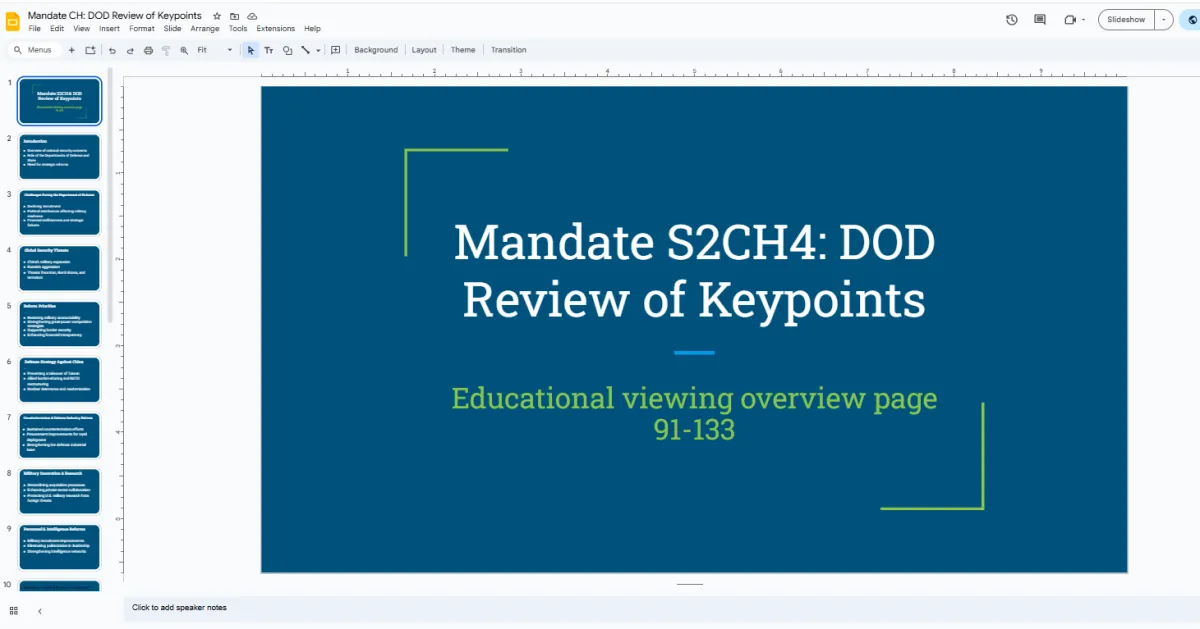The height and width of the screenshot is (629, 1200).
Task: Rename the presentation title
Action: (115, 15)
